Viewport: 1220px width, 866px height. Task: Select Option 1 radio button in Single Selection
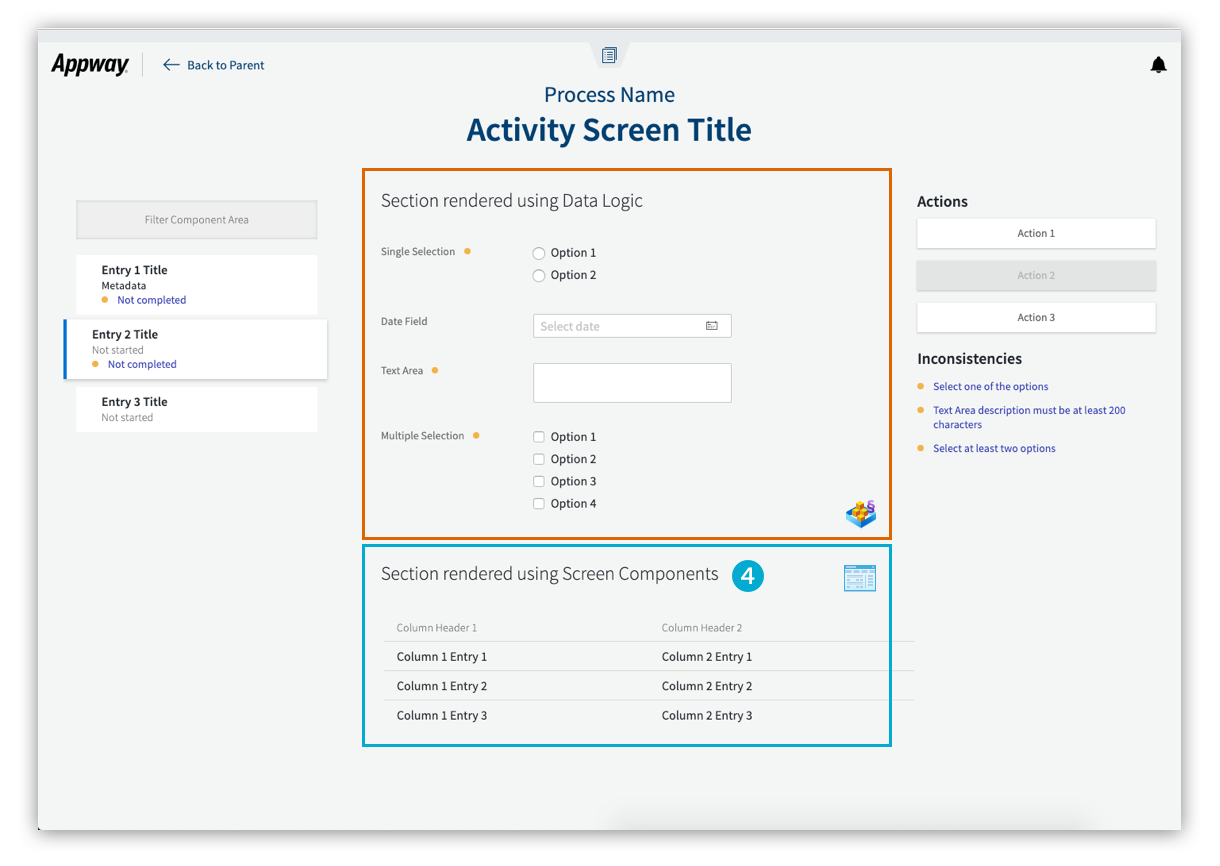coord(539,253)
